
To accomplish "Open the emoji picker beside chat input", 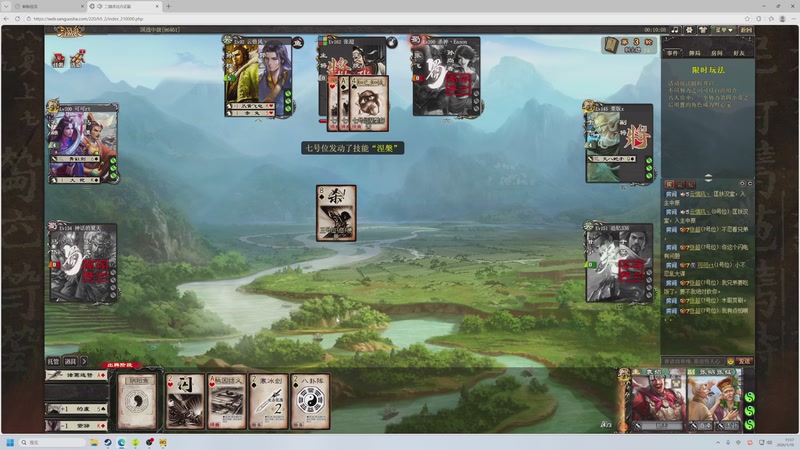I will click(x=731, y=361).
